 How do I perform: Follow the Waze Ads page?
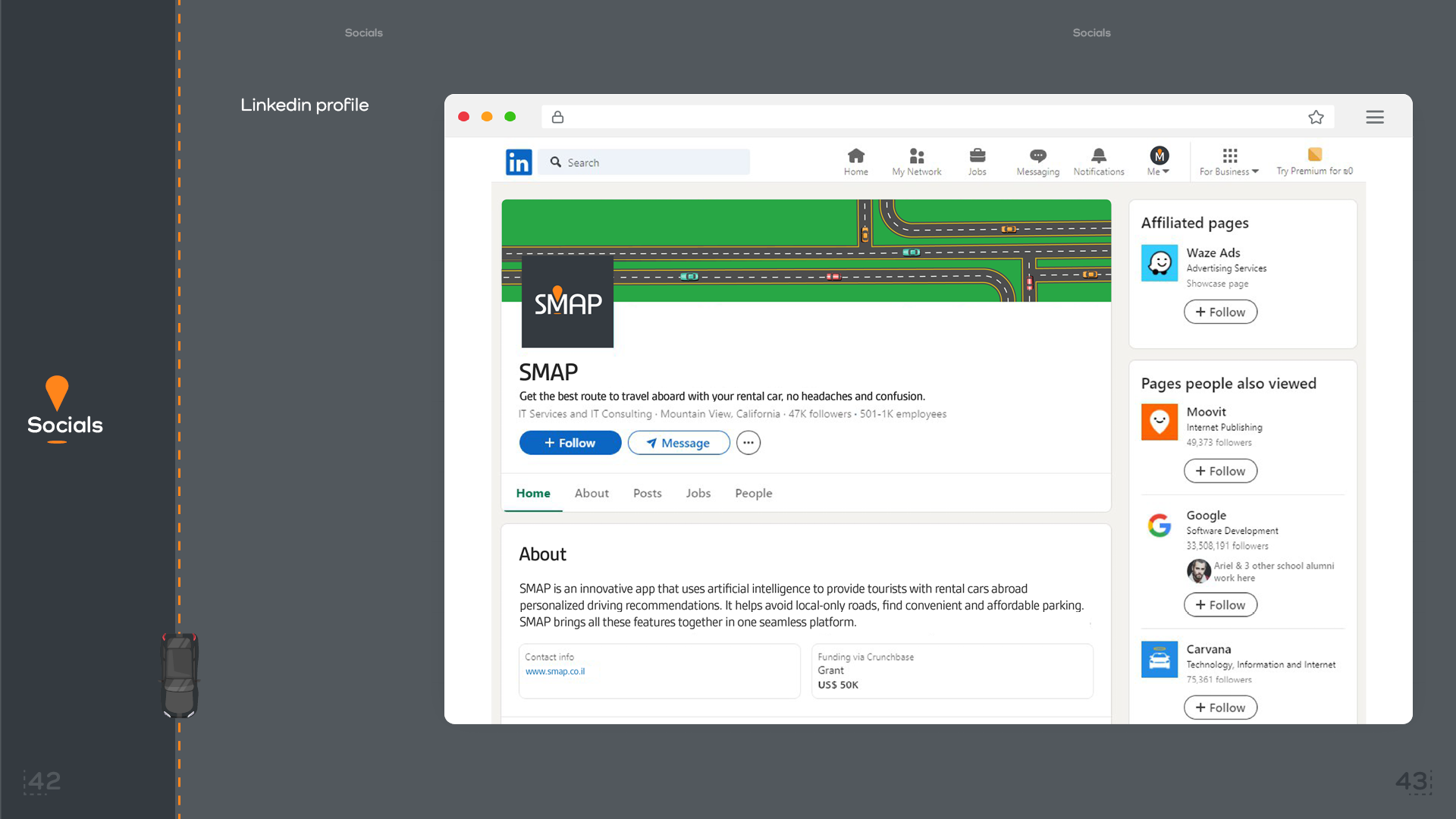coord(1220,312)
